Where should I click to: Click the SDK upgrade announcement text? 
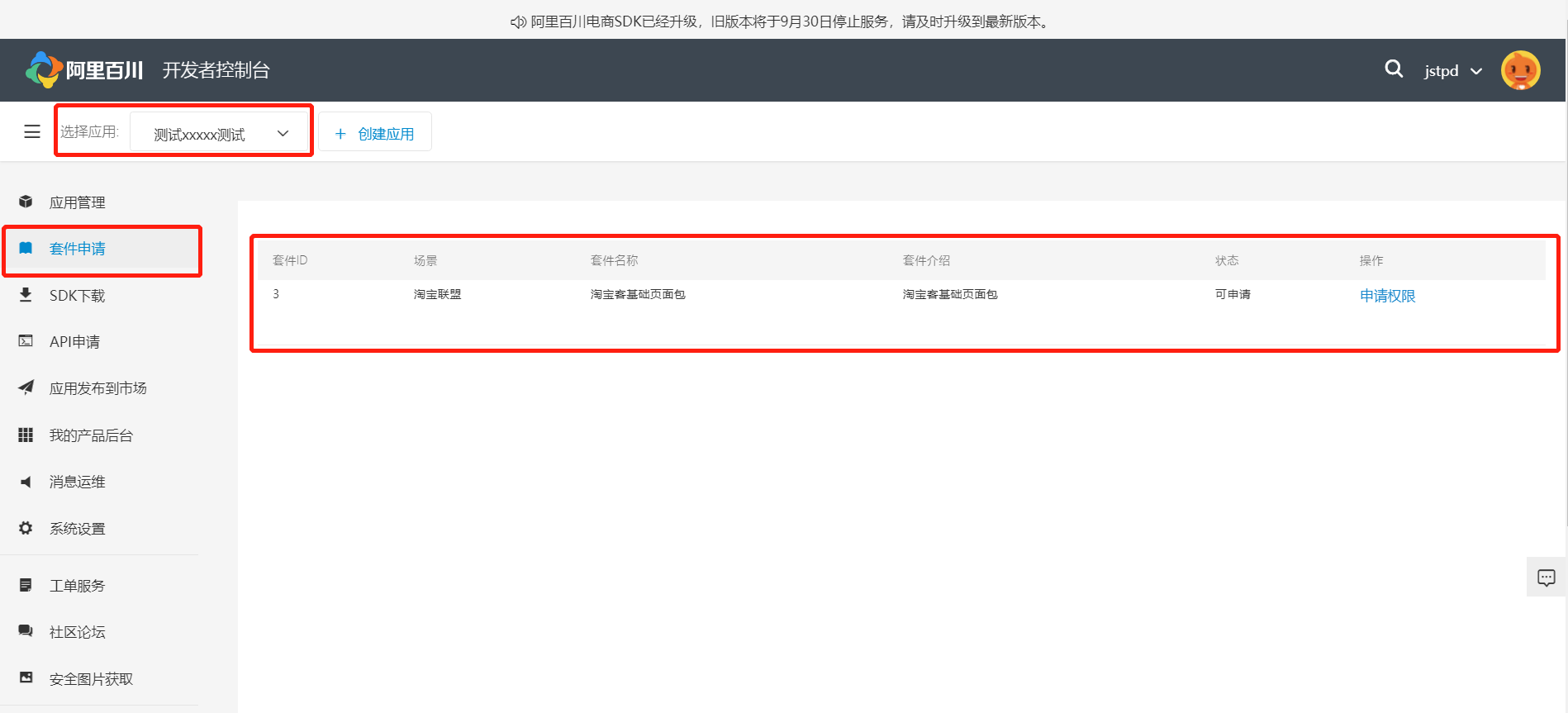[791, 22]
